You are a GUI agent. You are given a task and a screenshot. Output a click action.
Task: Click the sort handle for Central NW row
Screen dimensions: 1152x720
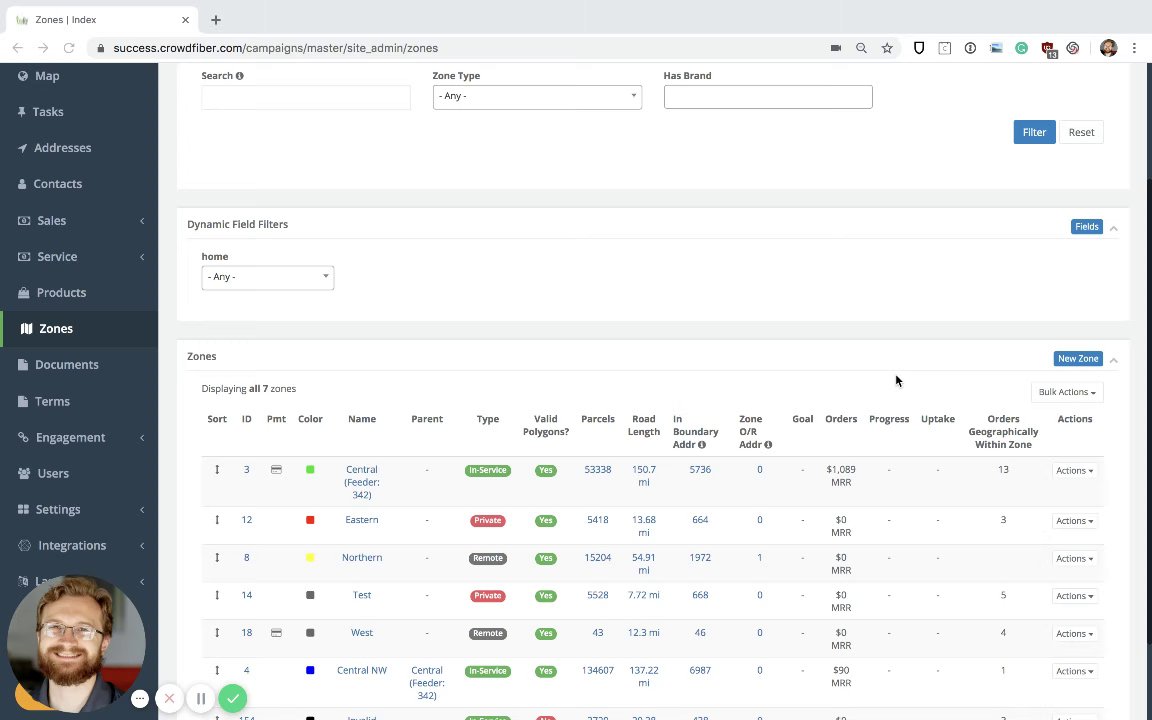(x=217, y=669)
